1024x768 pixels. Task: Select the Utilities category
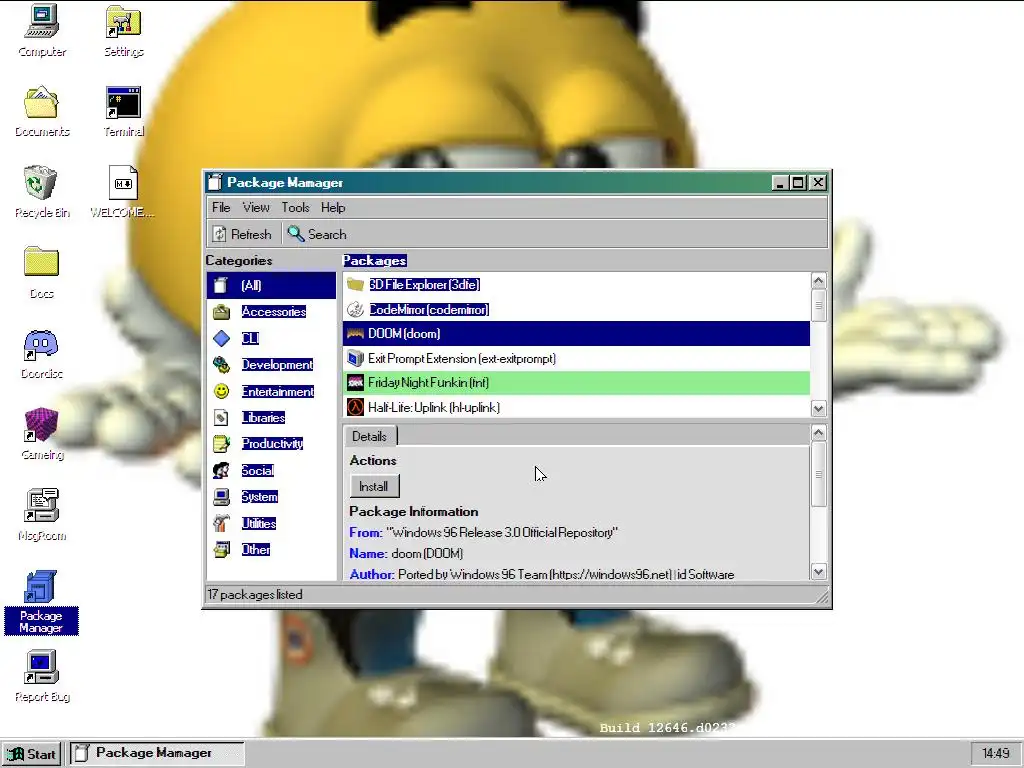272,523
